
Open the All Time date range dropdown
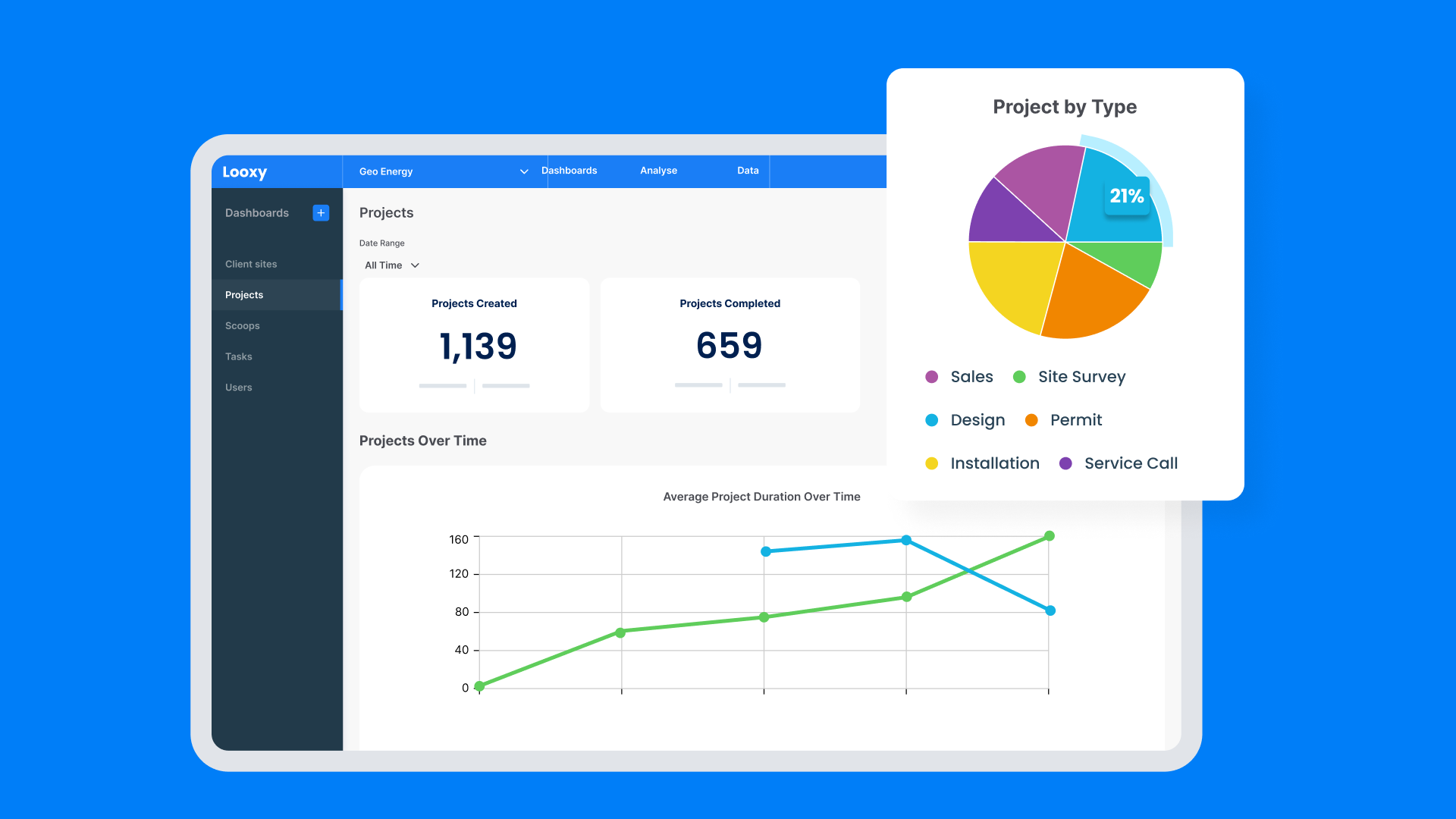coord(392,265)
